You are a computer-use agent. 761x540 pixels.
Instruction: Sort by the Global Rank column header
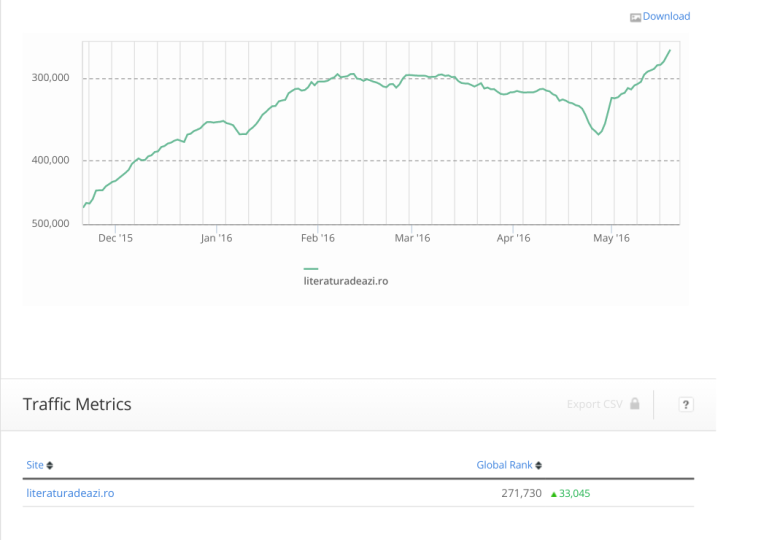coord(504,465)
